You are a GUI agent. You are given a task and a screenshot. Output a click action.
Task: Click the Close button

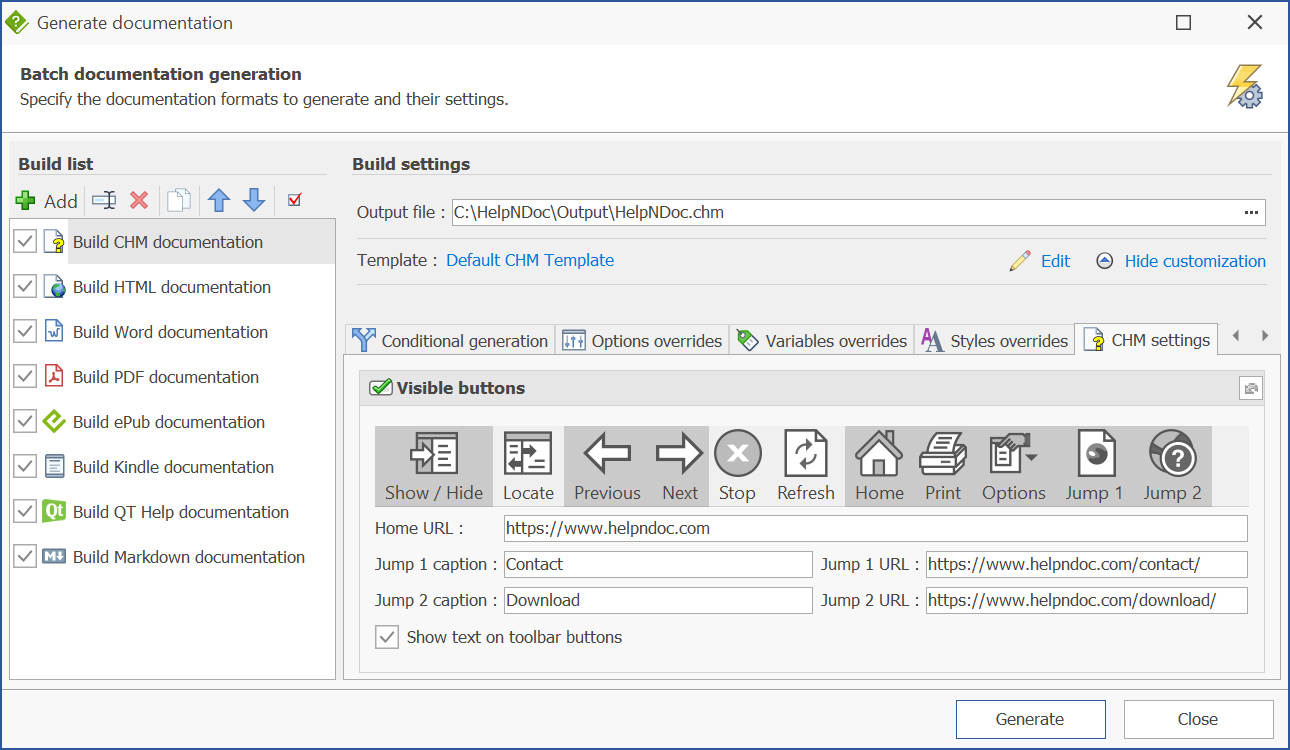1198,719
